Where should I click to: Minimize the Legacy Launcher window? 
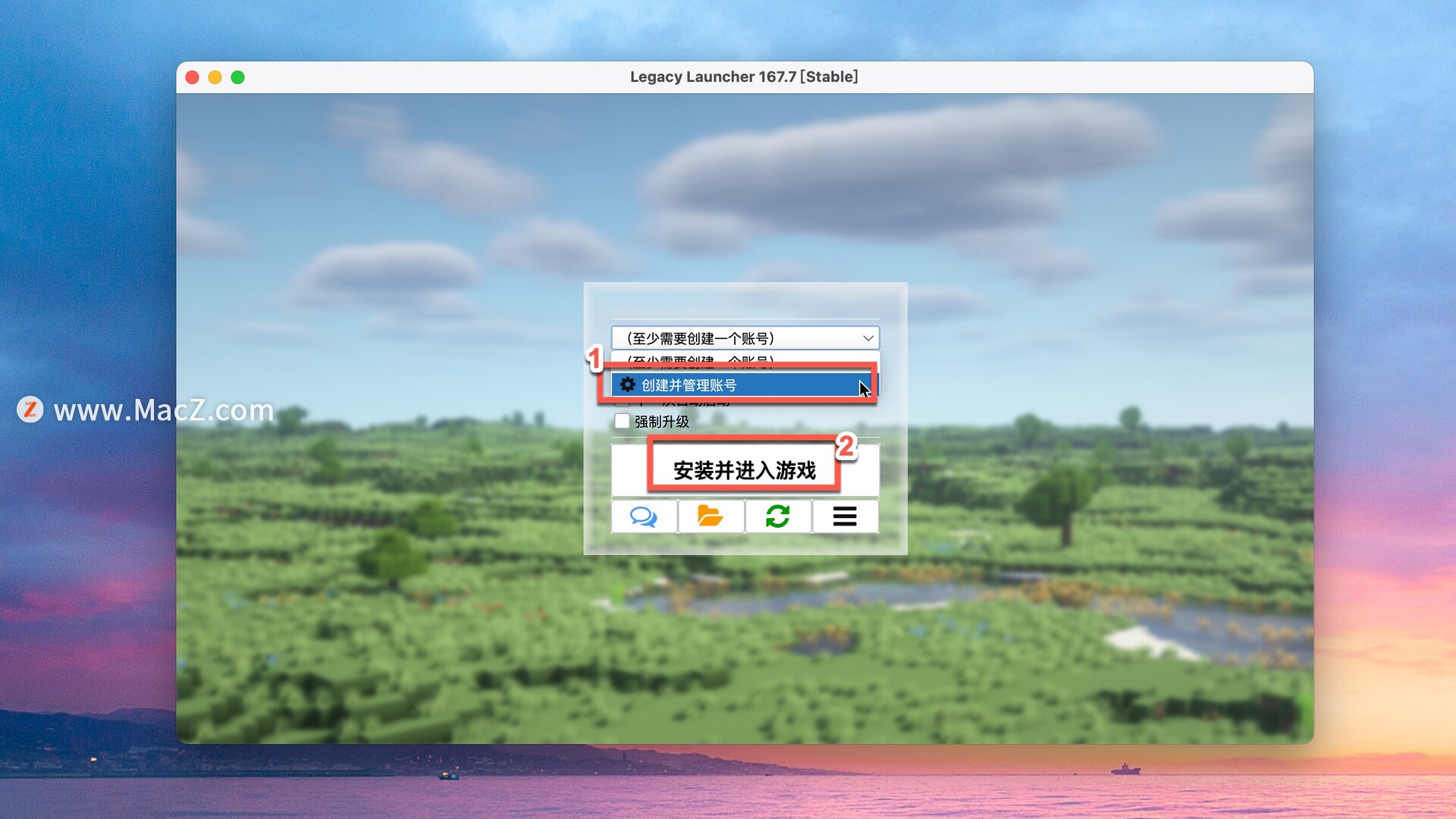tap(215, 77)
